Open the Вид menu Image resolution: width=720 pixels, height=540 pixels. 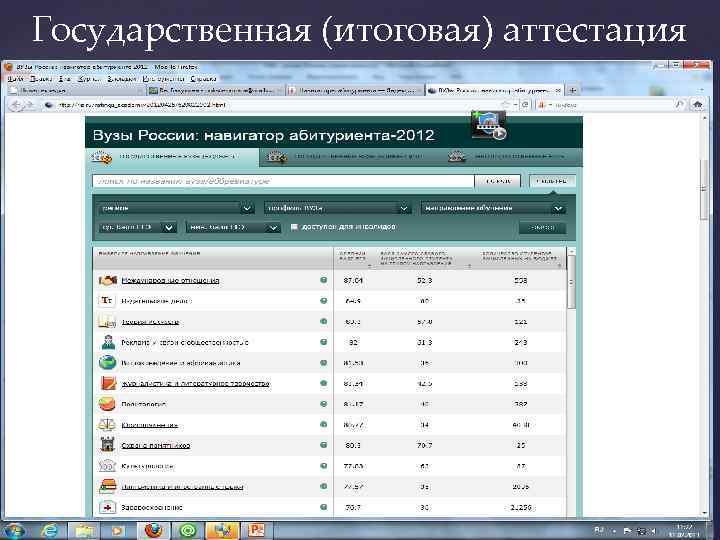point(65,79)
